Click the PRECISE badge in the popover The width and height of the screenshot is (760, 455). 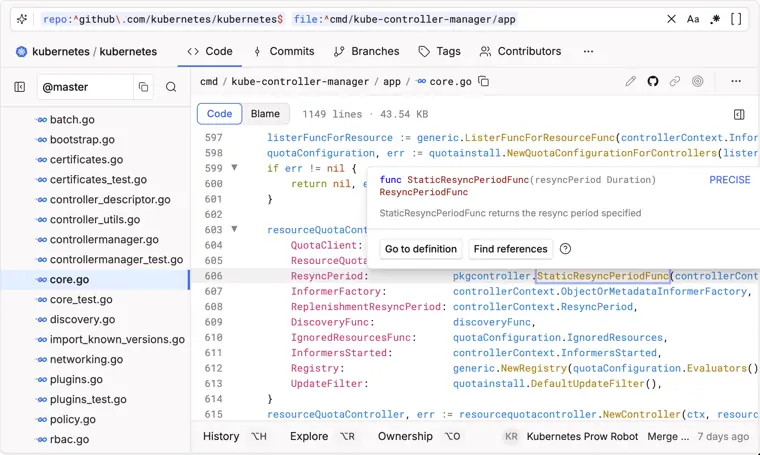(729, 180)
